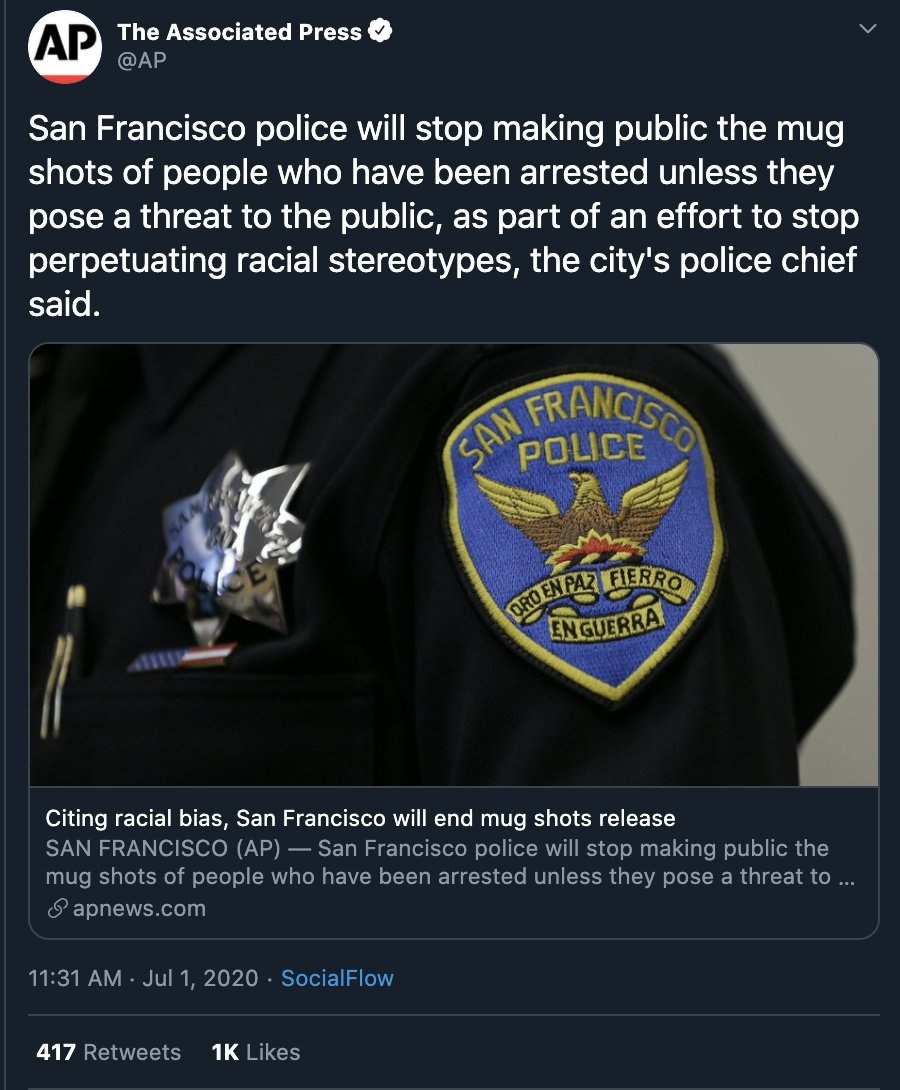The width and height of the screenshot is (900, 1090).
Task: Click the chain link icon beside apnews.com
Action: coord(57,909)
